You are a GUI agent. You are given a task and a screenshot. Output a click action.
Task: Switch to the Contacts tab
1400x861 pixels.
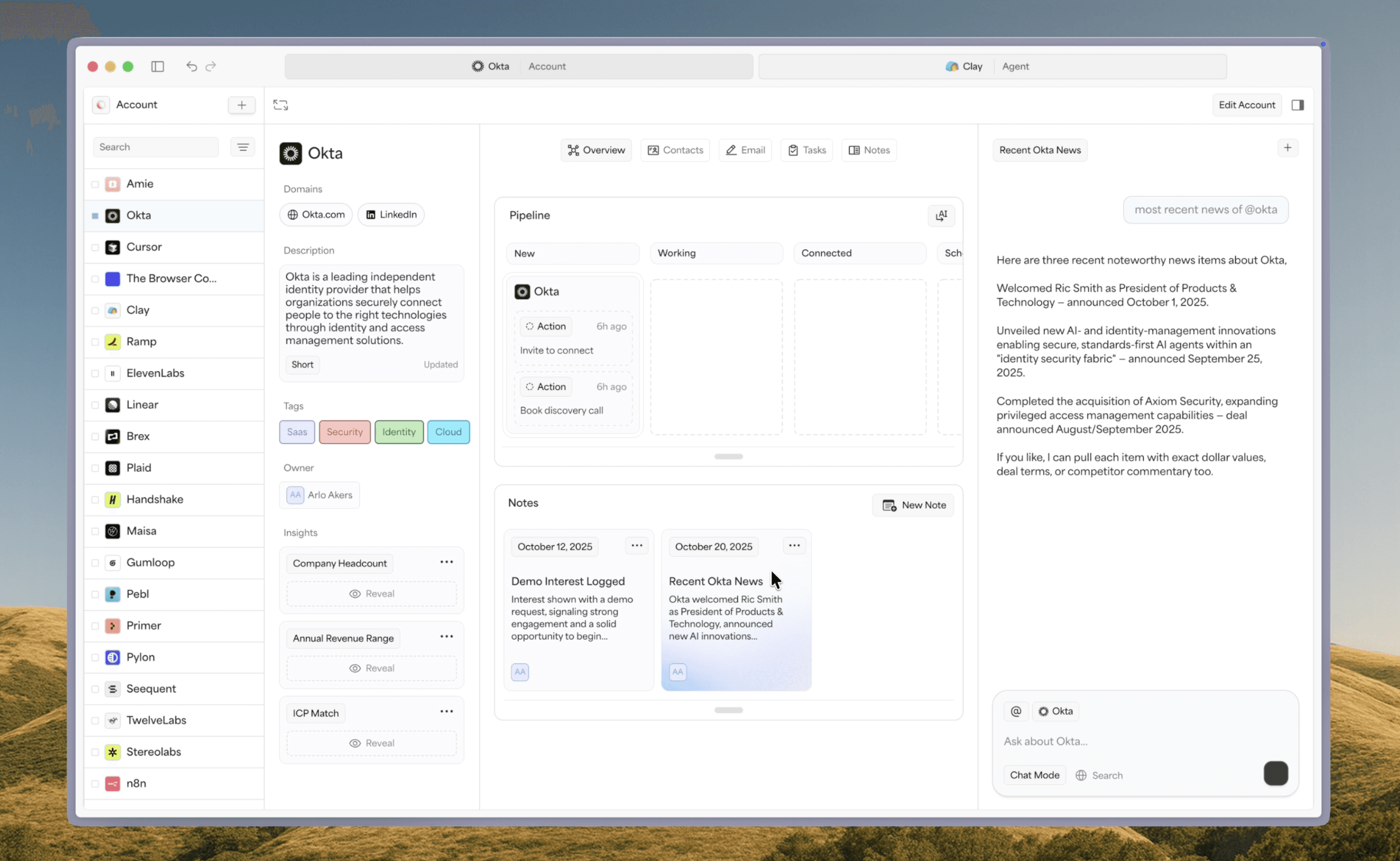tap(675, 150)
